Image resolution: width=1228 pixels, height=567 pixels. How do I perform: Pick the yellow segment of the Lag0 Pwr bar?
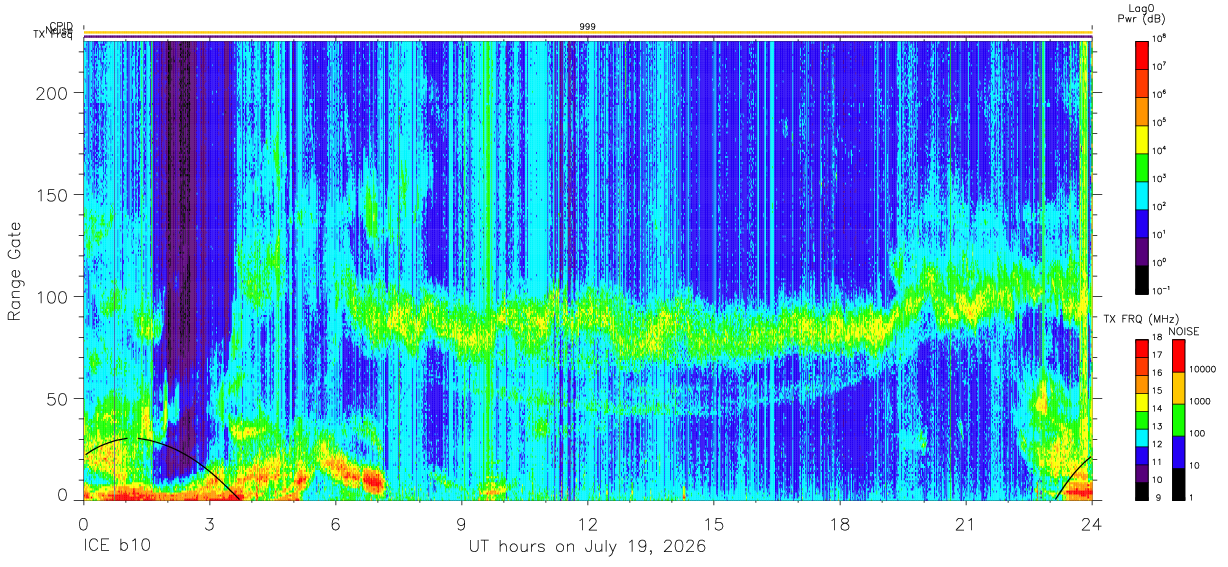click(x=1142, y=137)
